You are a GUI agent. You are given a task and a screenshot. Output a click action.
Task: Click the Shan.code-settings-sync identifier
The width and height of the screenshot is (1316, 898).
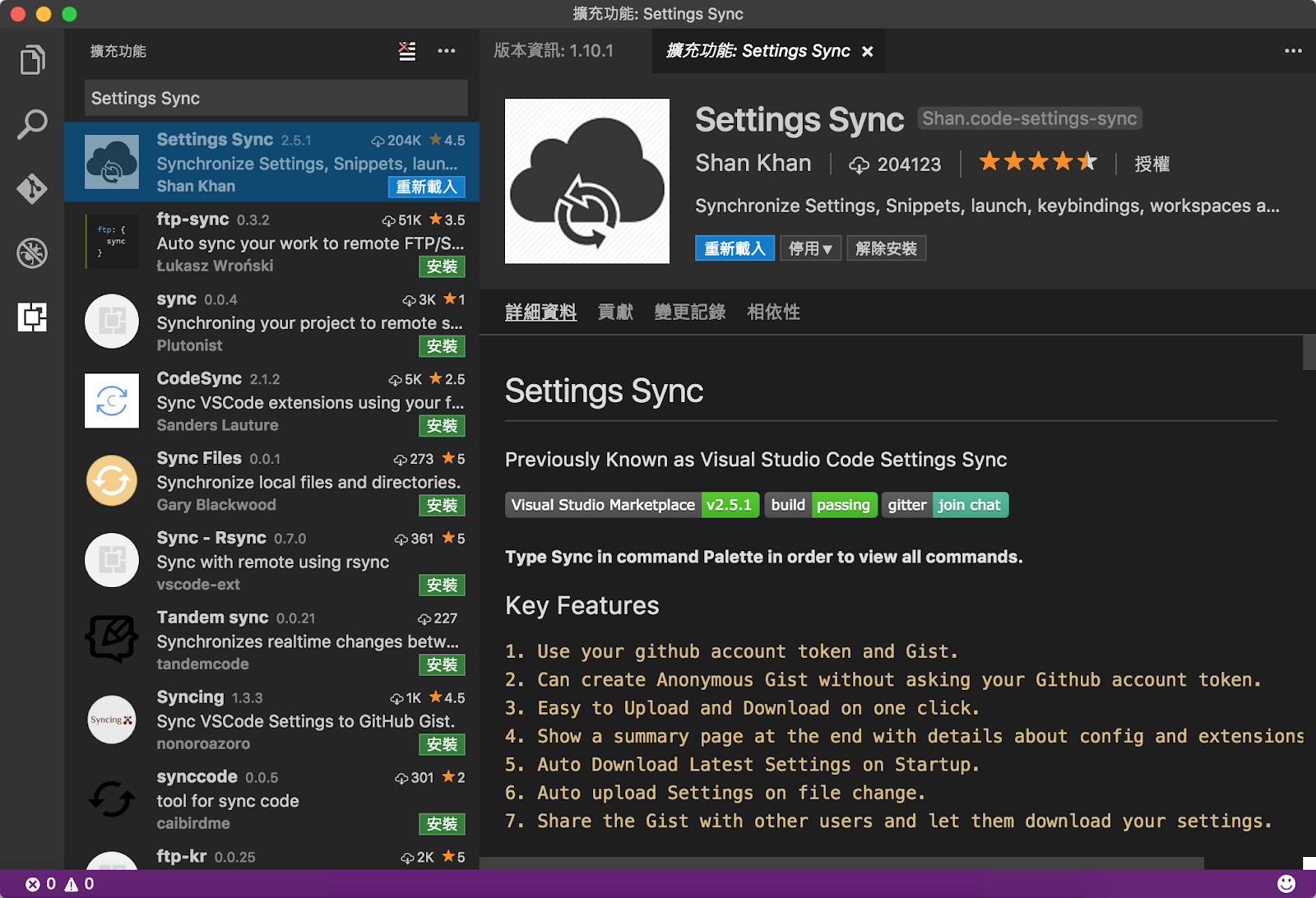pyautogui.click(x=1030, y=118)
